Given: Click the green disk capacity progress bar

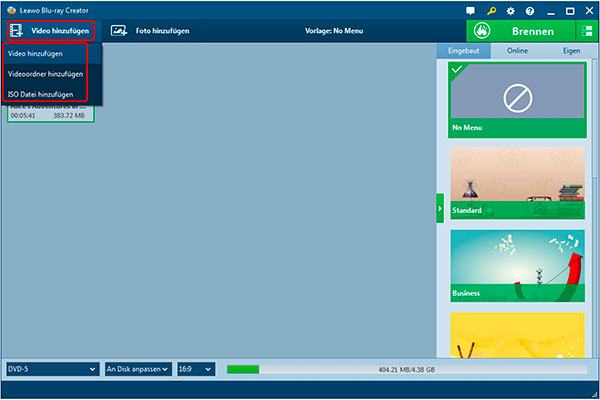Looking at the screenshot, I should [x=243, y=369].
